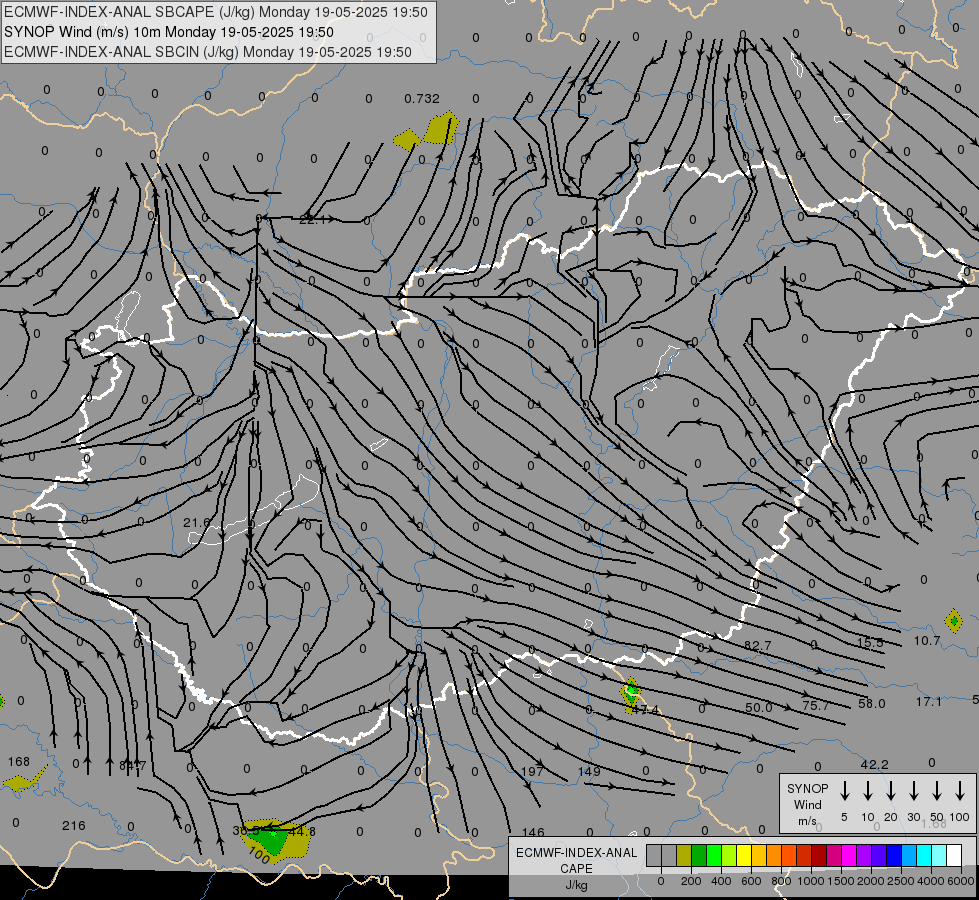Click the SYNOP Wind 10m title line
979x900 pixels.
coord(169,32)
